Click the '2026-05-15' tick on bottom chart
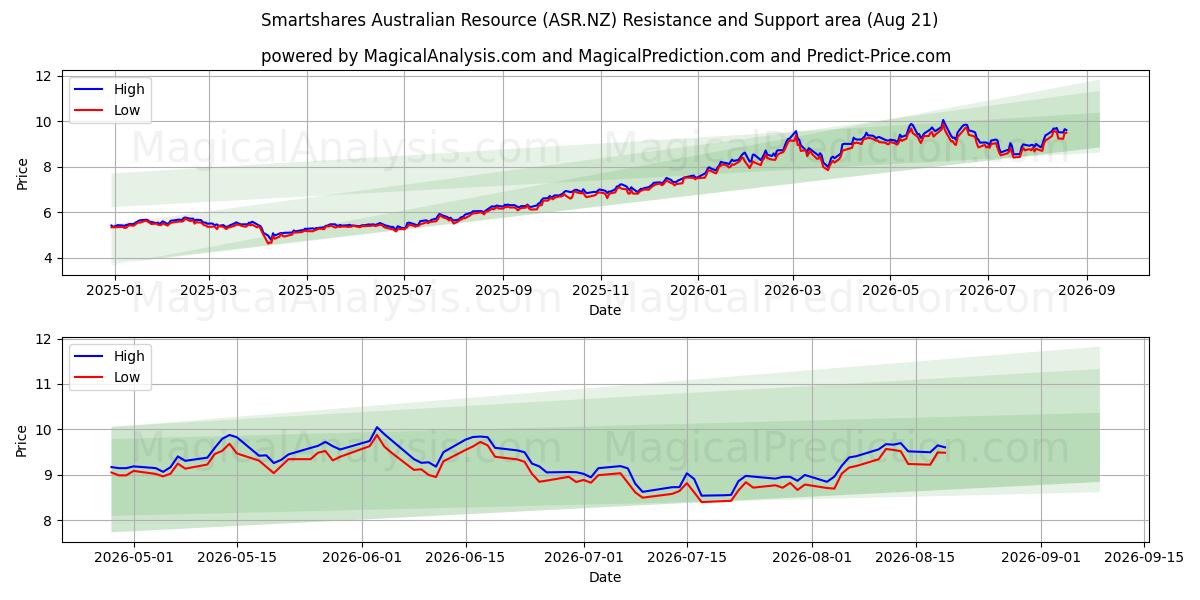The image size is (1200, 600). pos(237,558)
